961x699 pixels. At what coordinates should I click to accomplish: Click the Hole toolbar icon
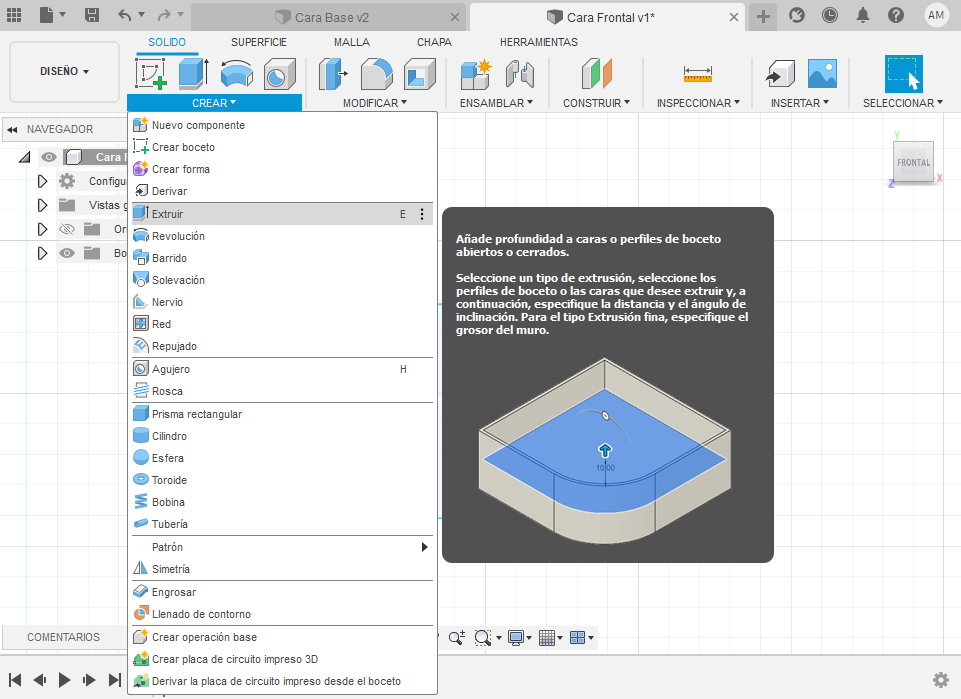(x=279, y=74)
